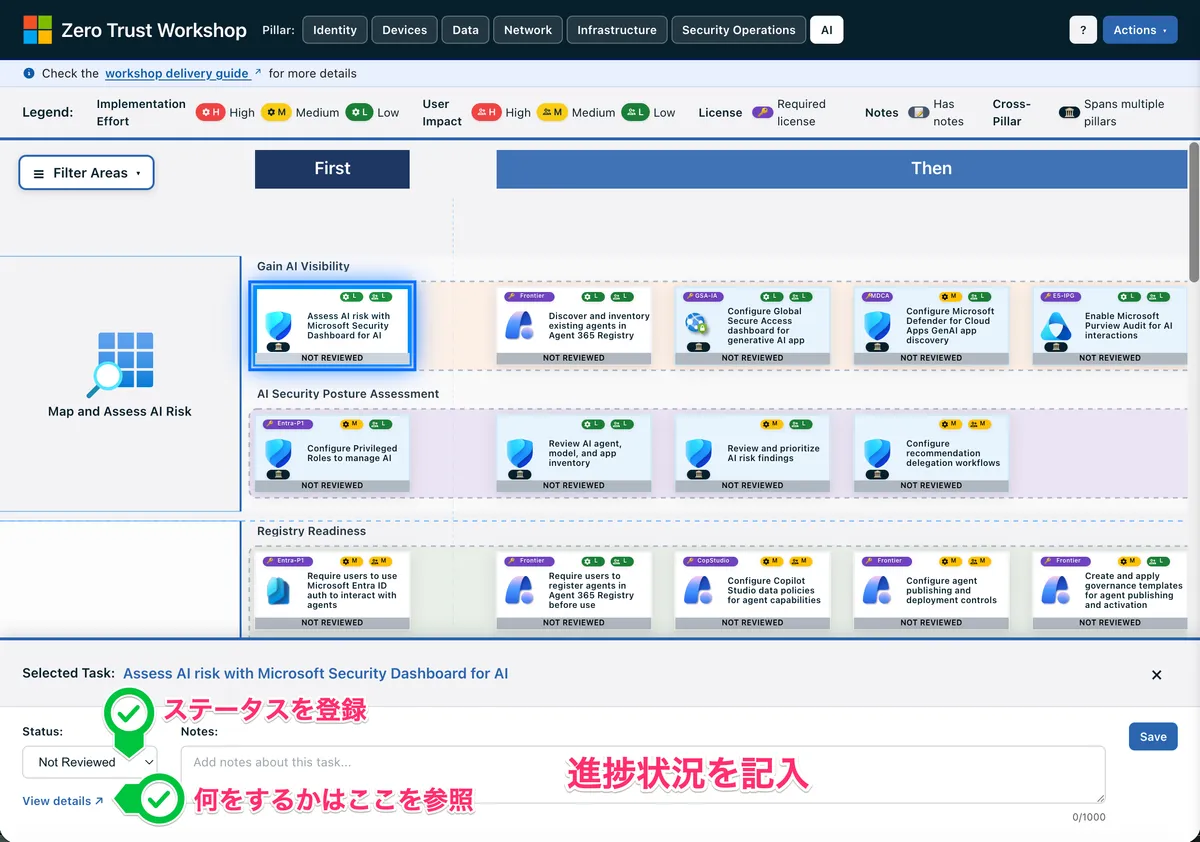Close the selected task panel
This screenshot has width=1200, height=842.
[x=1156, y=675]
